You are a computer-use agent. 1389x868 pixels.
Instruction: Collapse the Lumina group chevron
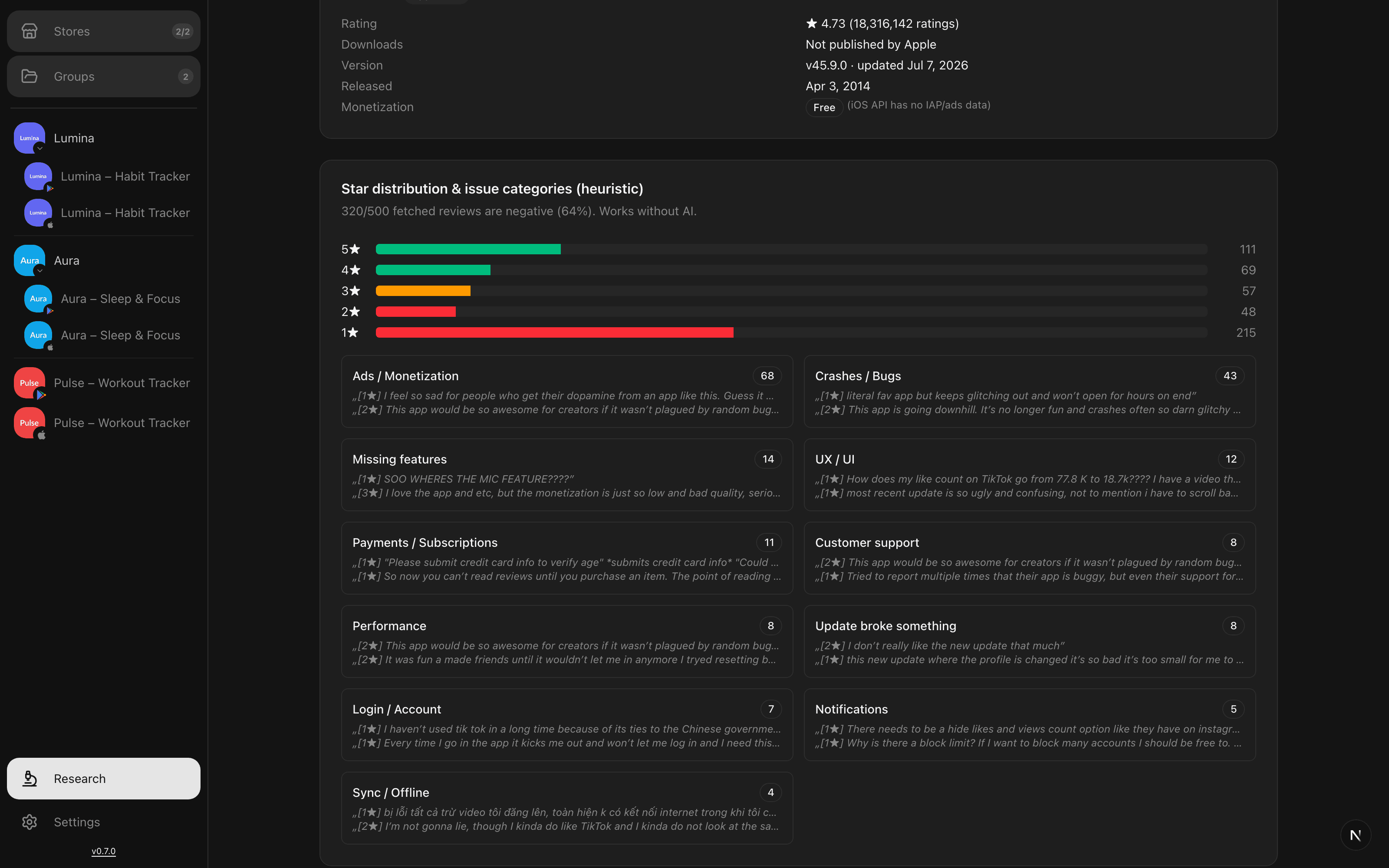[39, 149]
